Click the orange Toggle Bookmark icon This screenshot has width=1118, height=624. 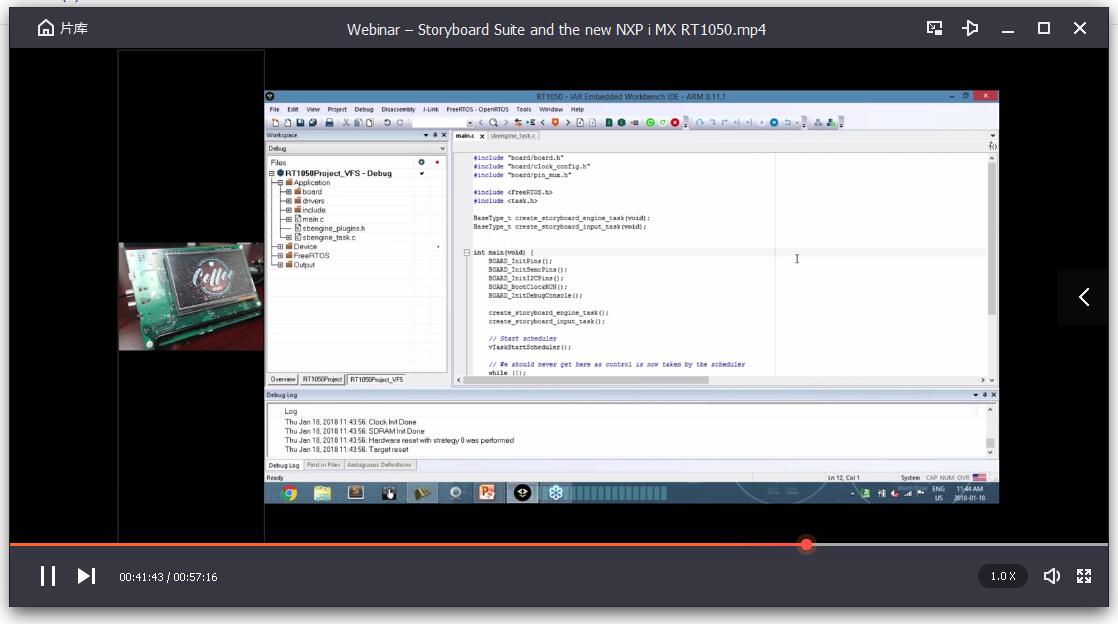point(555,123)
